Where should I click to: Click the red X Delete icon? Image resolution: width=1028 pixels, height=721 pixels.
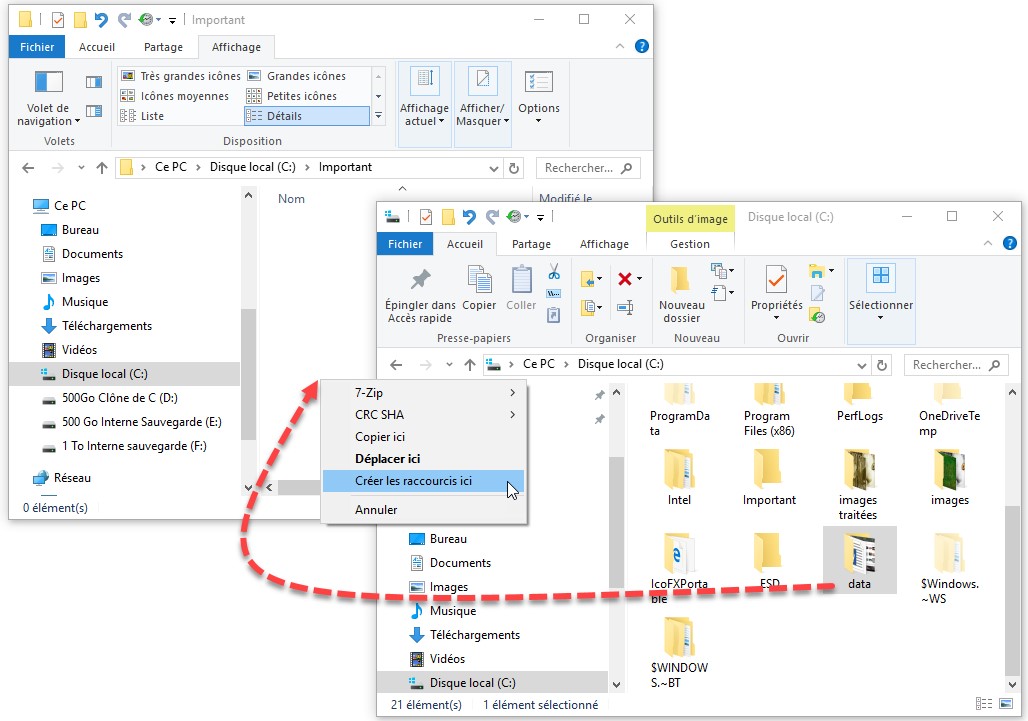[625, 279]
